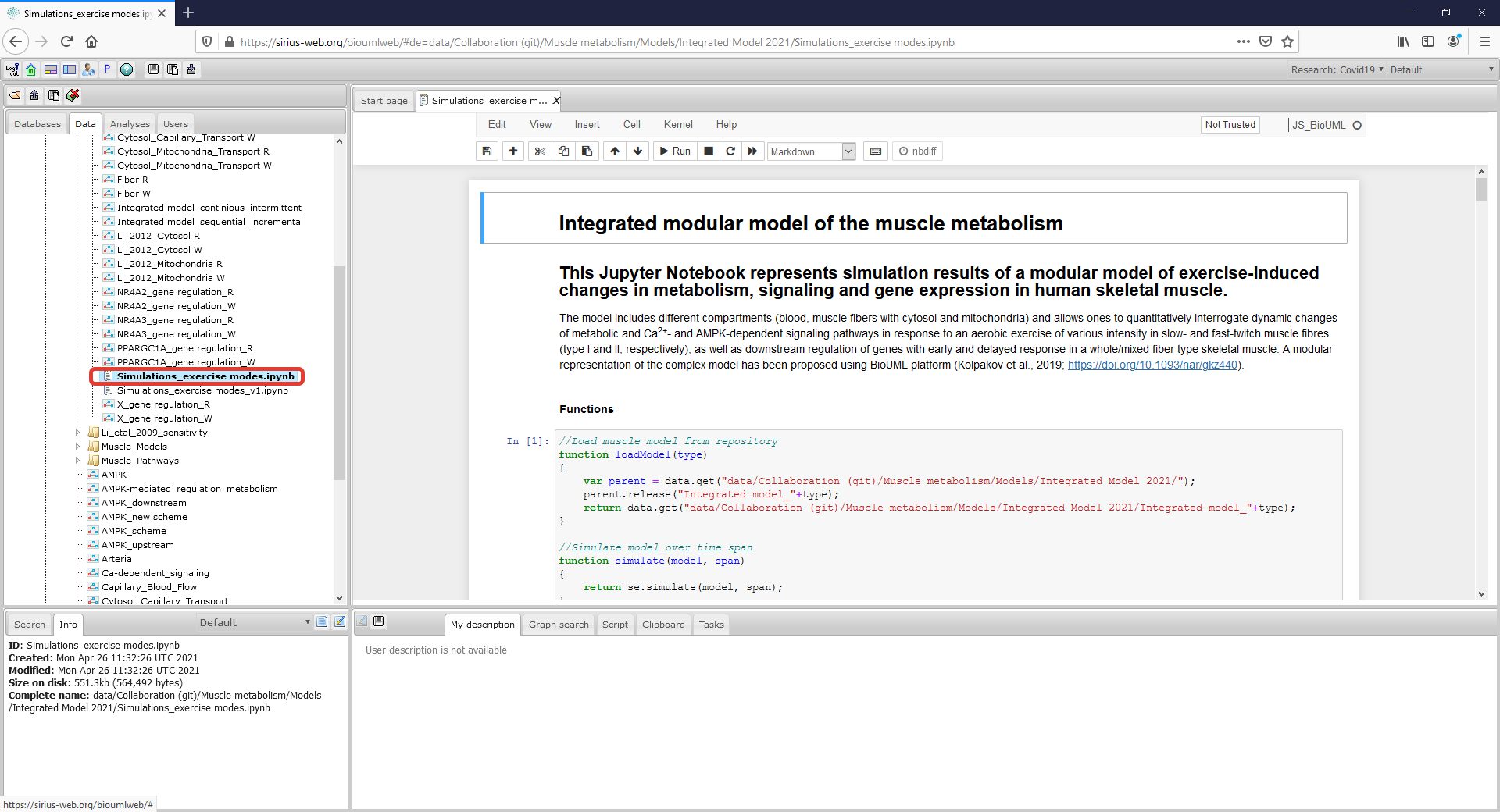Viewport: 1500px width, 812px height.
Task: Toggle layout icon with yellow pink panels
Action: pos(51,69)
